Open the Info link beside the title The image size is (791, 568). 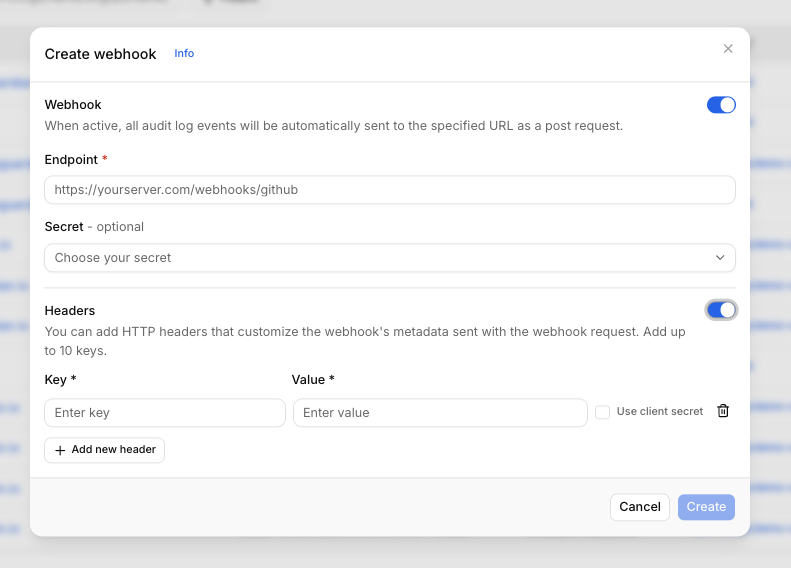184,53
